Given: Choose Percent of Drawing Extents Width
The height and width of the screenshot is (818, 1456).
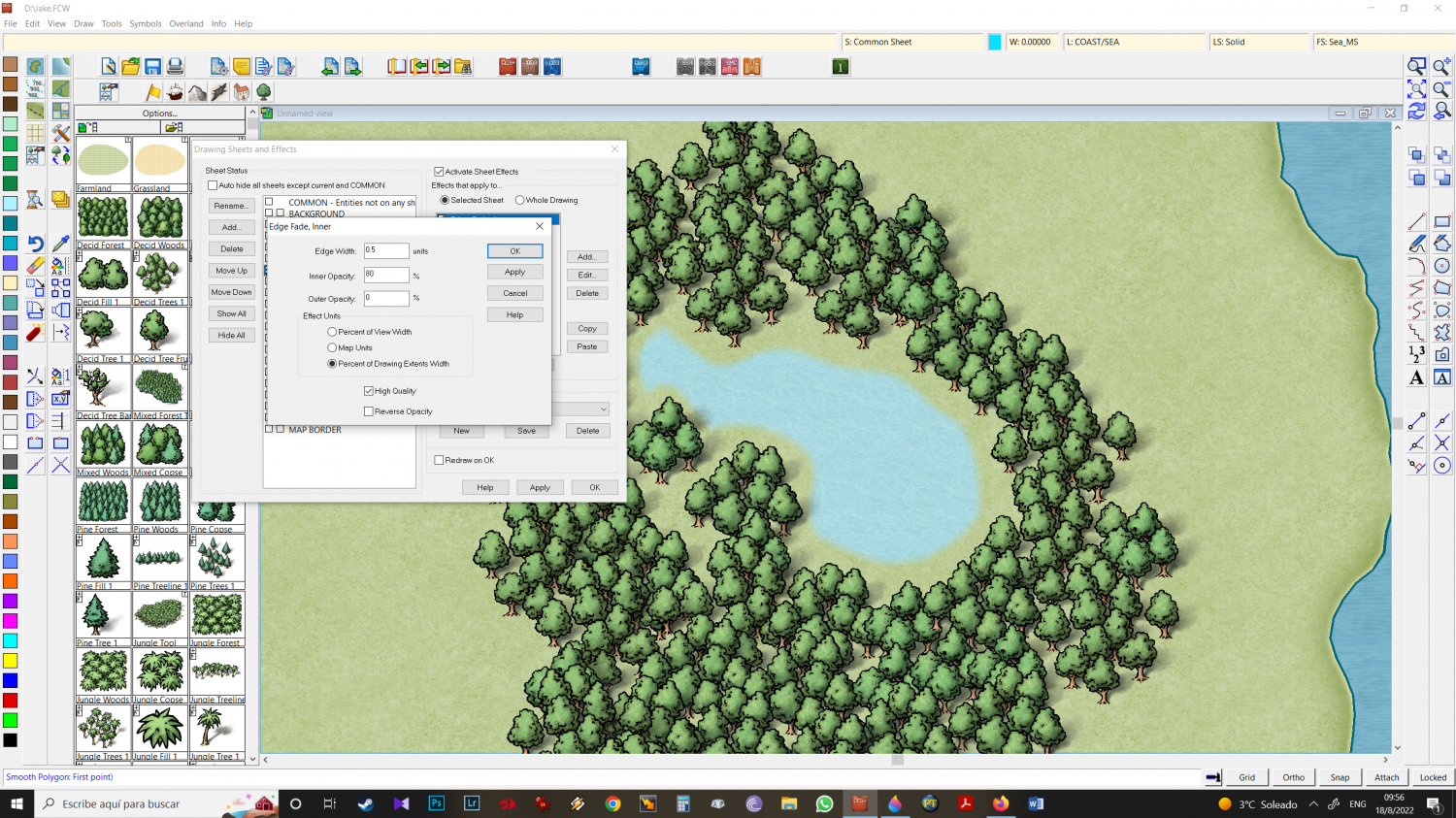Looking at the screenshot, I should pos(332,364).
